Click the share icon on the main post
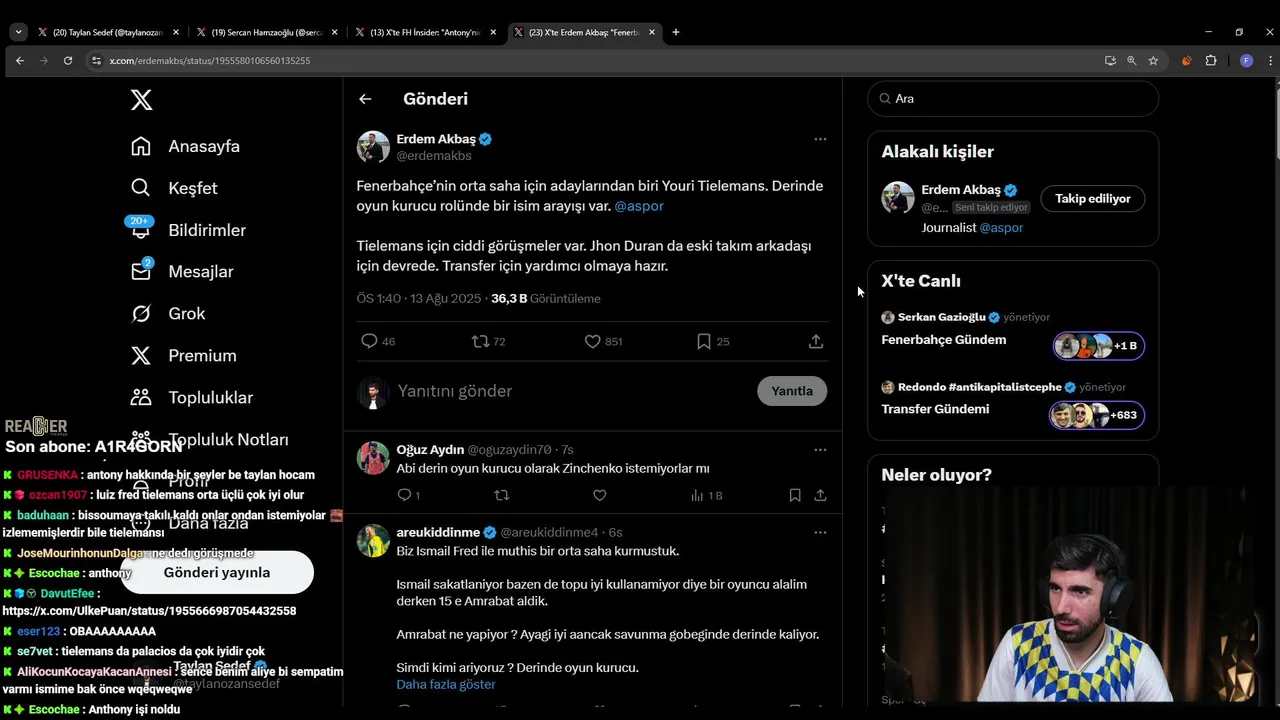The width and height of the screenshot is (1280, 720). (x=816, y=341)
